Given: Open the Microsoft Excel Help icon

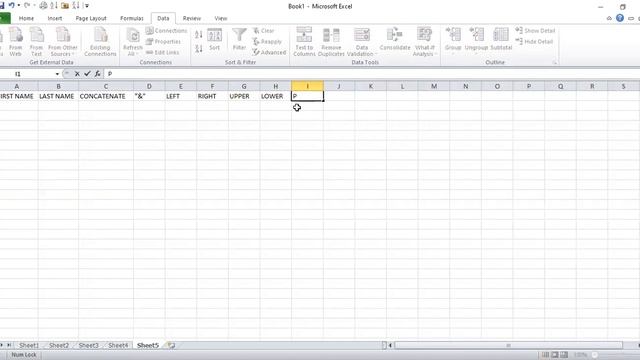Looking at the screenshot, I should tap(620, 18).
